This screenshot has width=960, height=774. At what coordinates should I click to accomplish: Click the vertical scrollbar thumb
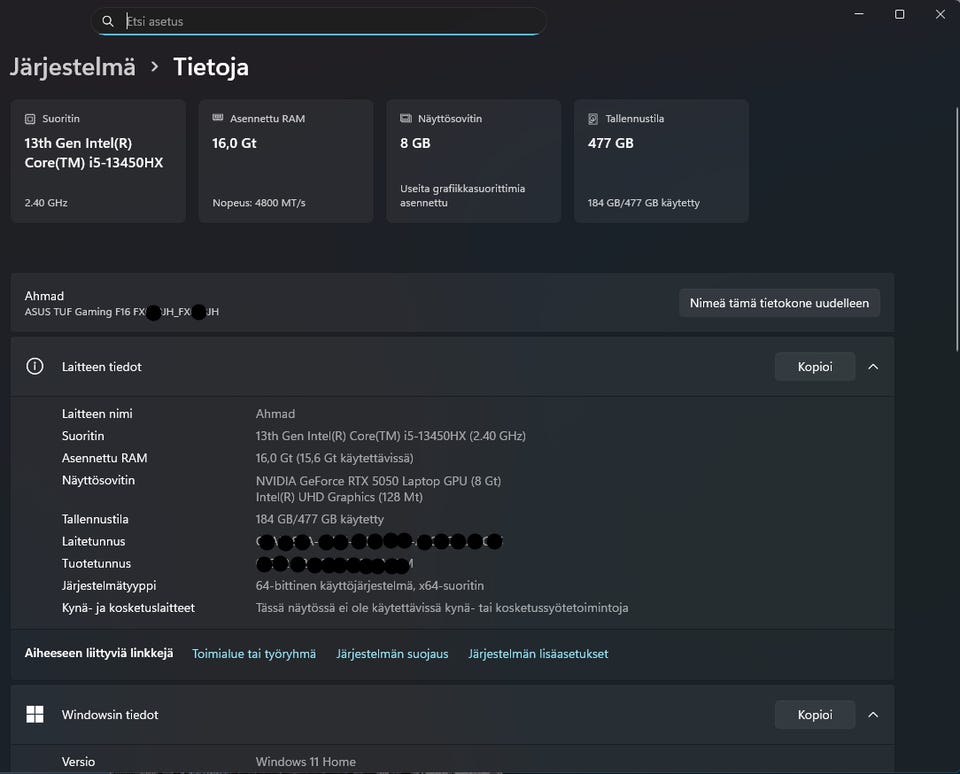click(957, 230)
